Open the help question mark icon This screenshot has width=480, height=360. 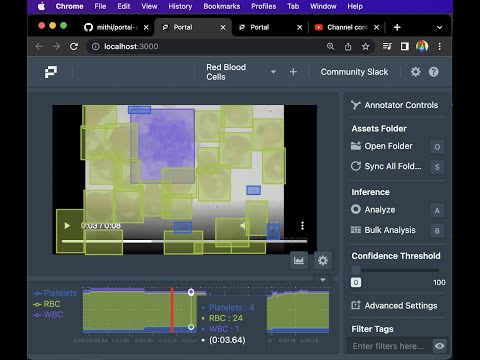point(434,72)
